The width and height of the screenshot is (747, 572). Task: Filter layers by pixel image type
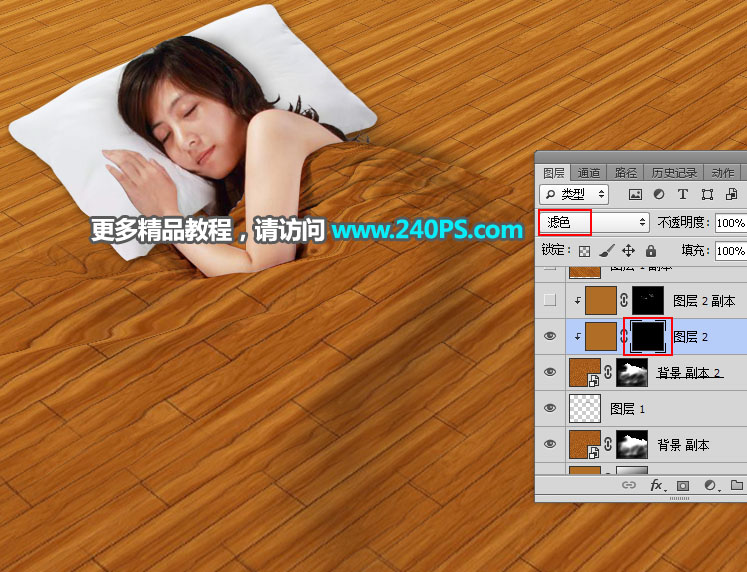[635, 194]
